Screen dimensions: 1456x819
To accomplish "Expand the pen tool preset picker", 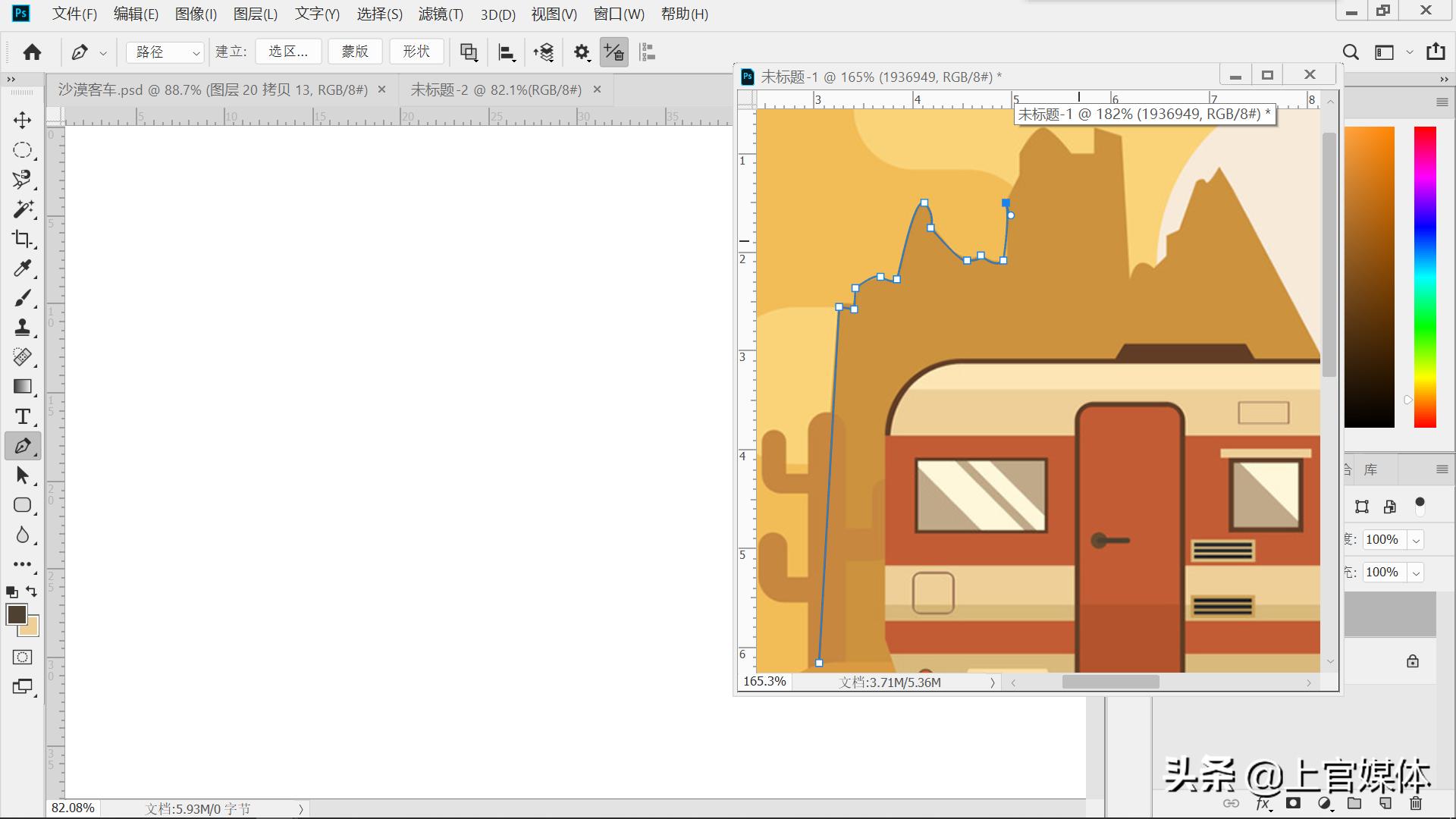I will 103,52.
